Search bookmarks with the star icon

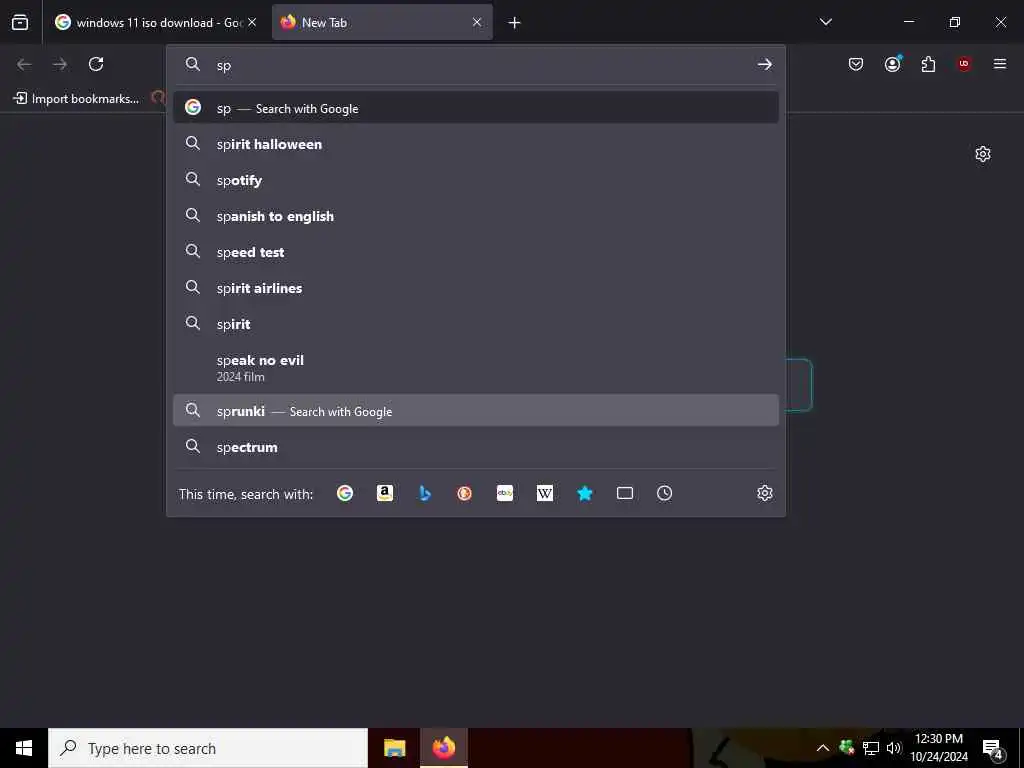(584, 493)
